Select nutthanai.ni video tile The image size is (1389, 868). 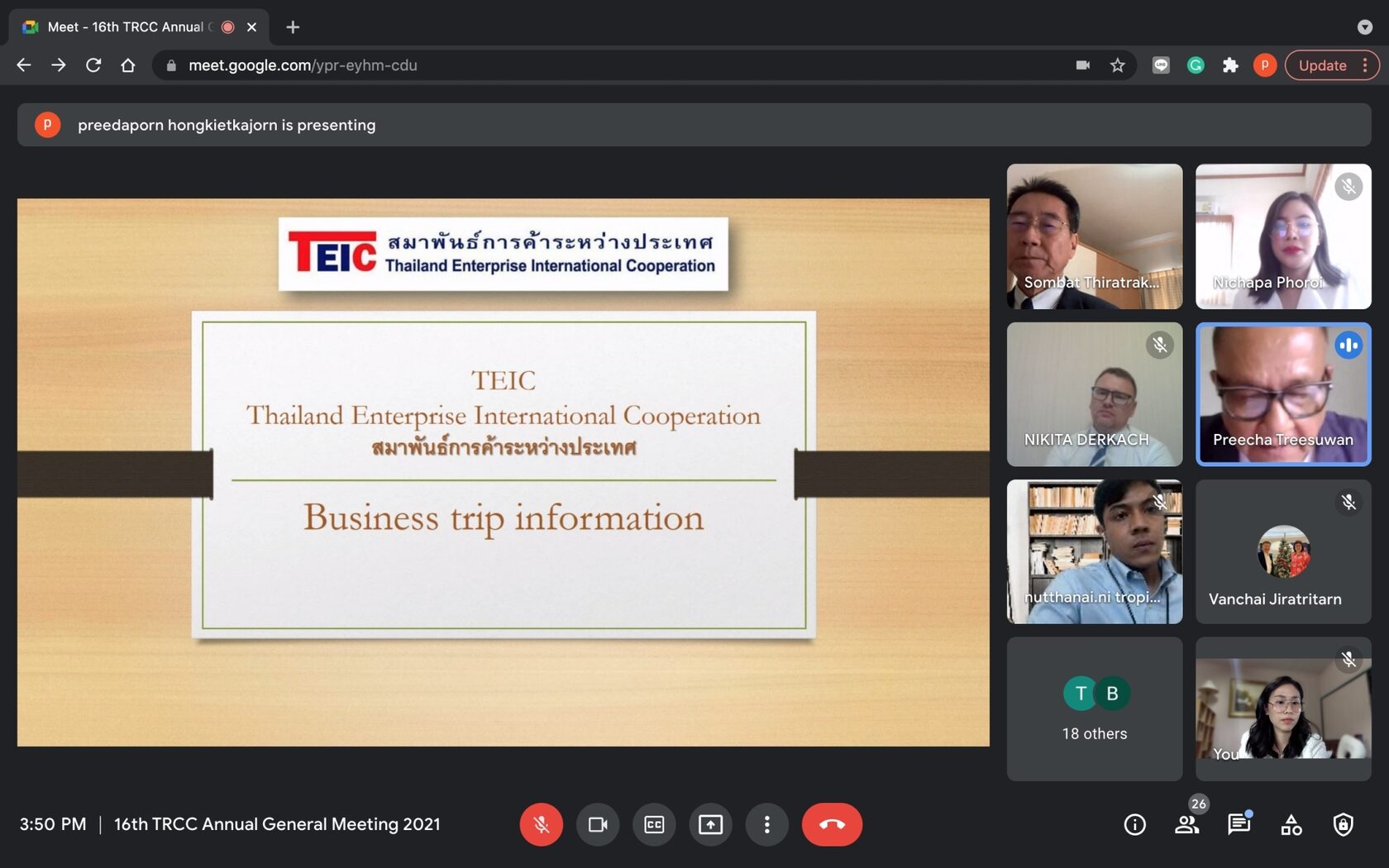pyautogui.click(x=1095, y=551)
